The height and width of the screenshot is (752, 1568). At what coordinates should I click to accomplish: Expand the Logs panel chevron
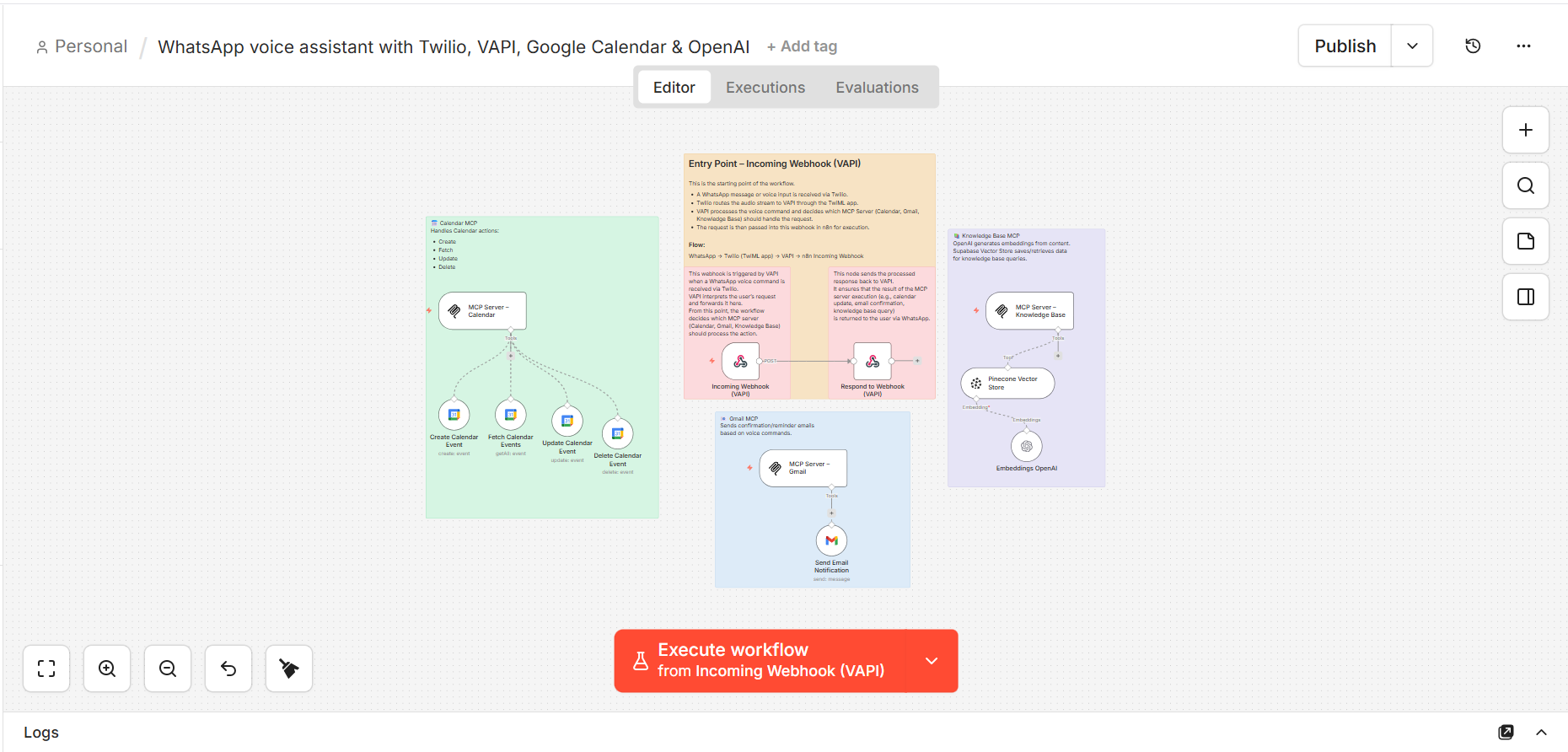pyautogui.click(x=1541, y=732)
